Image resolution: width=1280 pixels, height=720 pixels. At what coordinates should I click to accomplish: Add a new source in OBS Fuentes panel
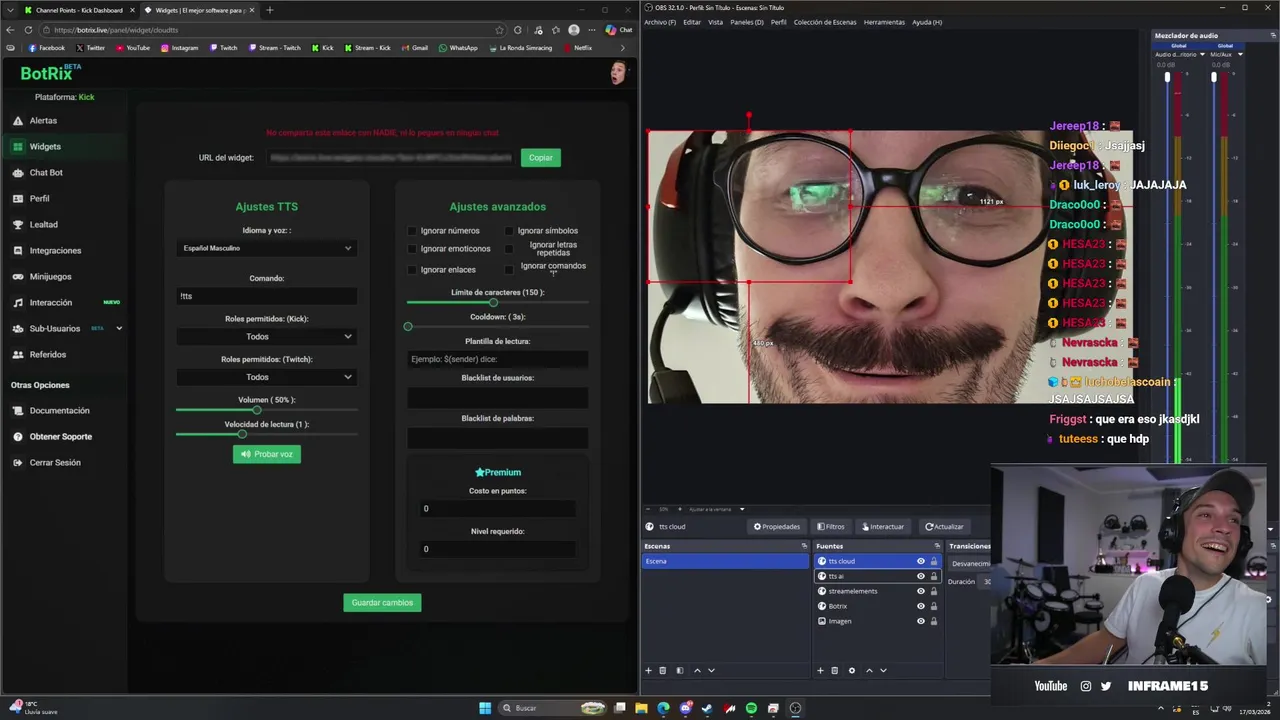click(x=821, y=670)
